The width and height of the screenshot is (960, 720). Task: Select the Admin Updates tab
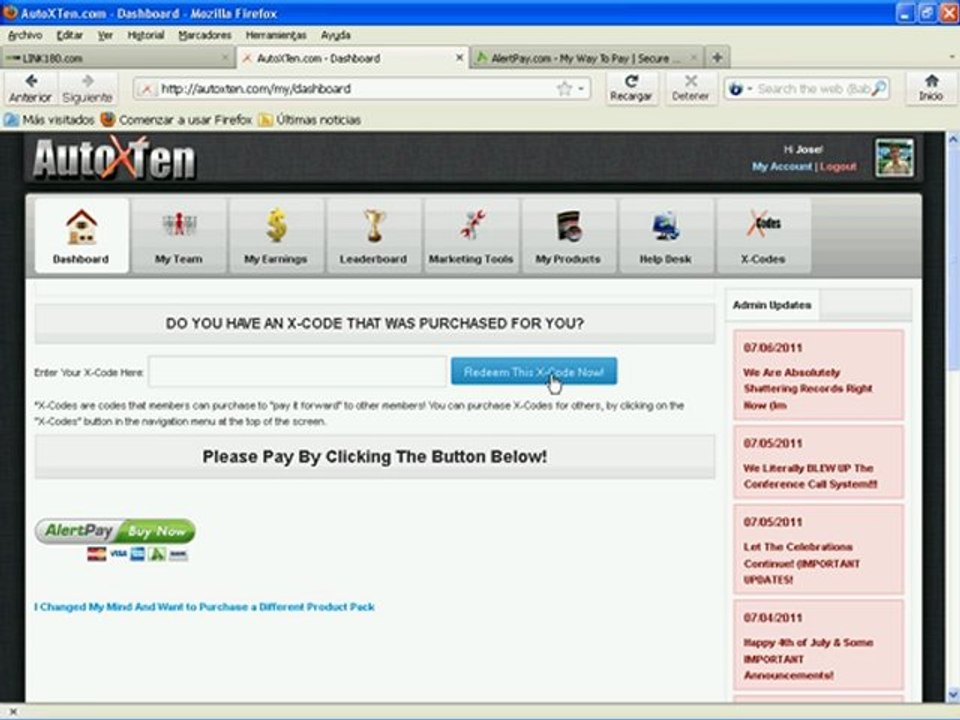coord(772,305)
